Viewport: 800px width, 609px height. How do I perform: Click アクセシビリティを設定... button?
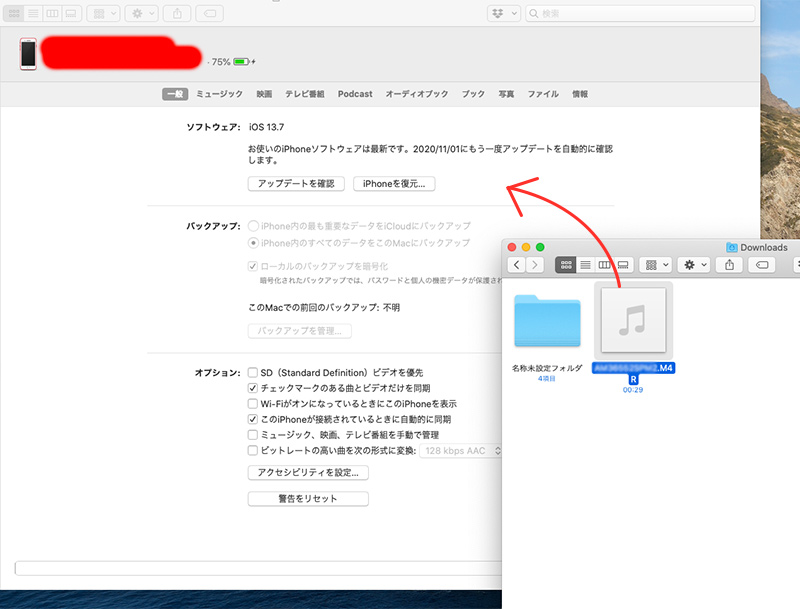(x=308, y=473)
